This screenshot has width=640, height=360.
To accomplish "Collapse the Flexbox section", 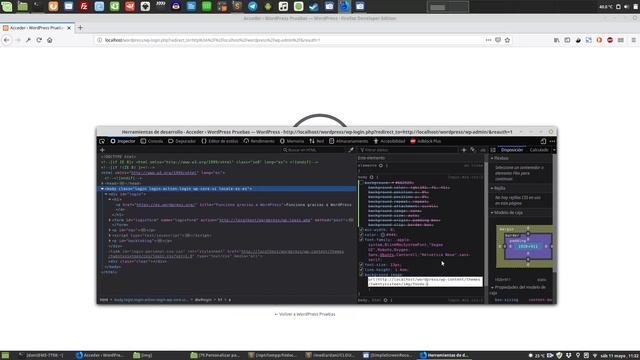I will (x=492, y=158).
